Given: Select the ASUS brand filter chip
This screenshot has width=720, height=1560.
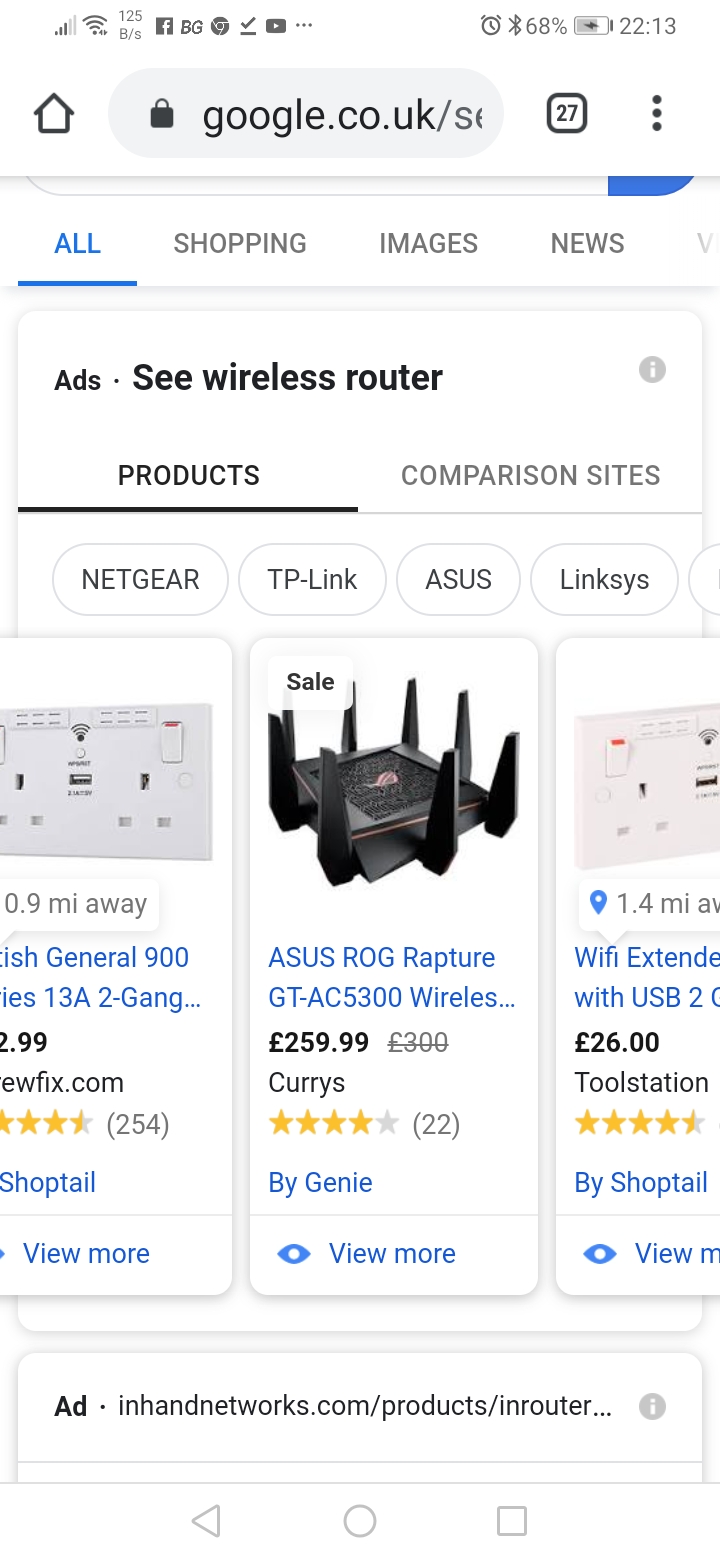Looking at the screenshot, I should click(459, 580).
